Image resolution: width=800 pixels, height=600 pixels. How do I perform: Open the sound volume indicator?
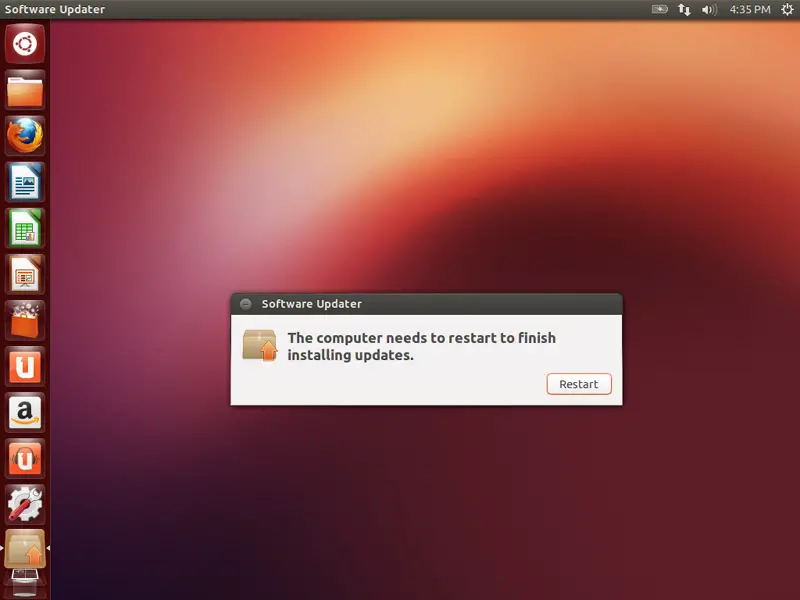click(709, 9)
